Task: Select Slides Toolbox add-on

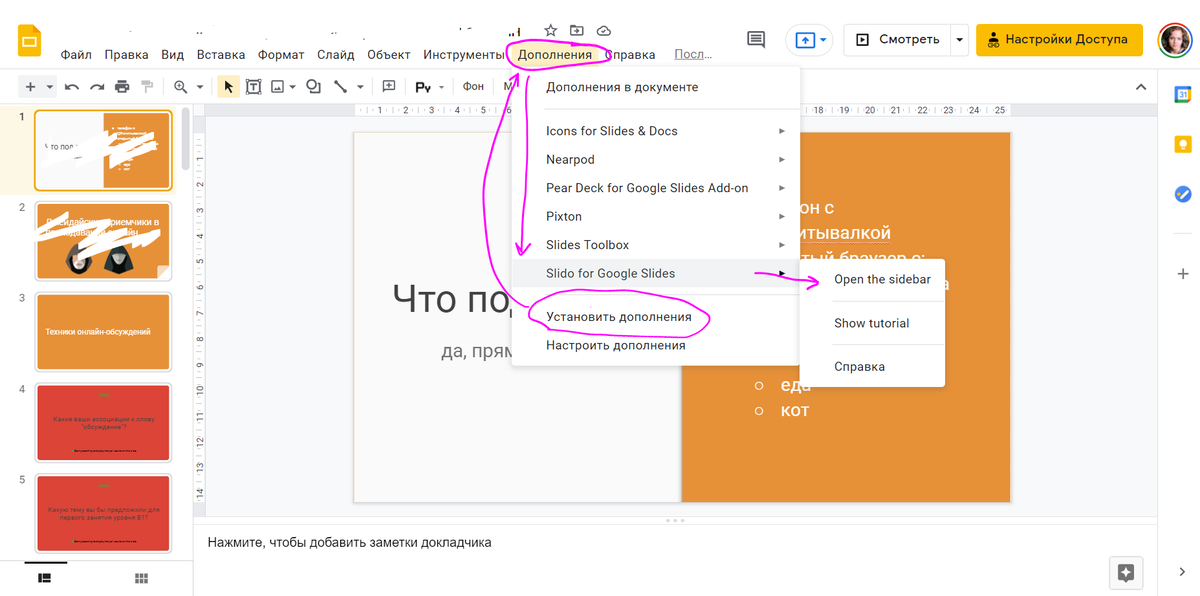Action: point(655,245)
